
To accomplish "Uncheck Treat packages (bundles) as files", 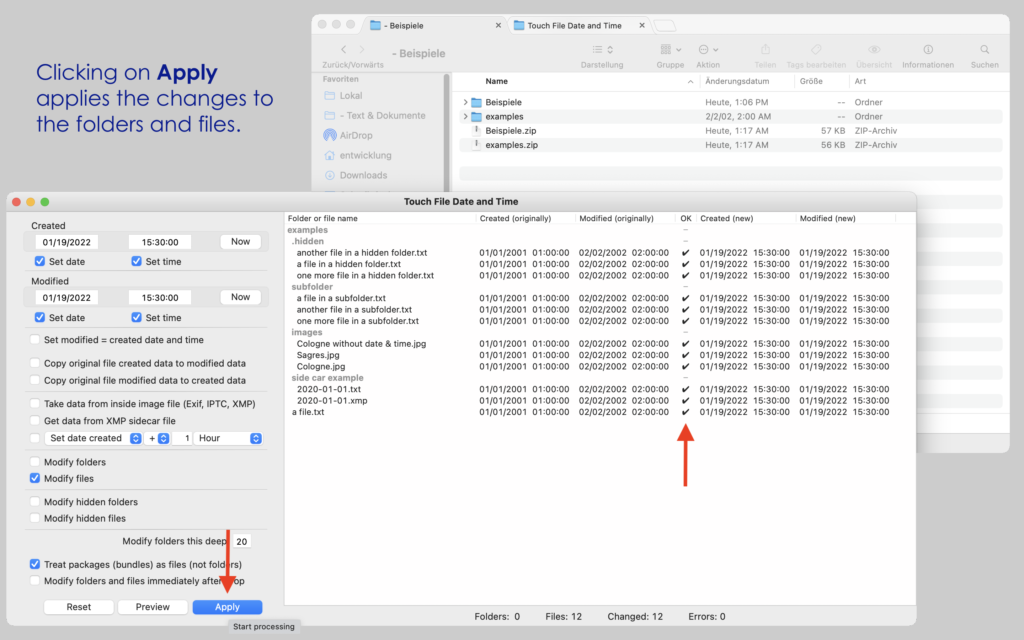I will click(35, 564).
